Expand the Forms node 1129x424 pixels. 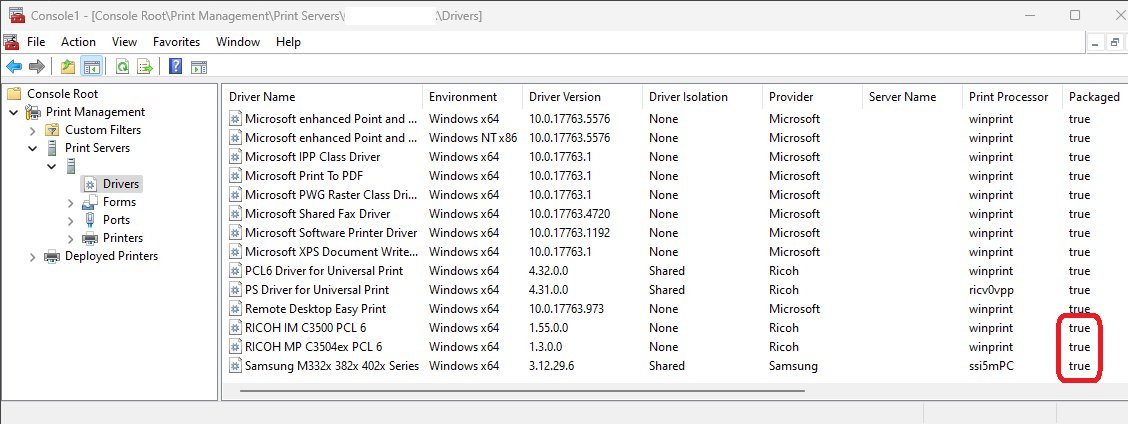click(71, 202)
